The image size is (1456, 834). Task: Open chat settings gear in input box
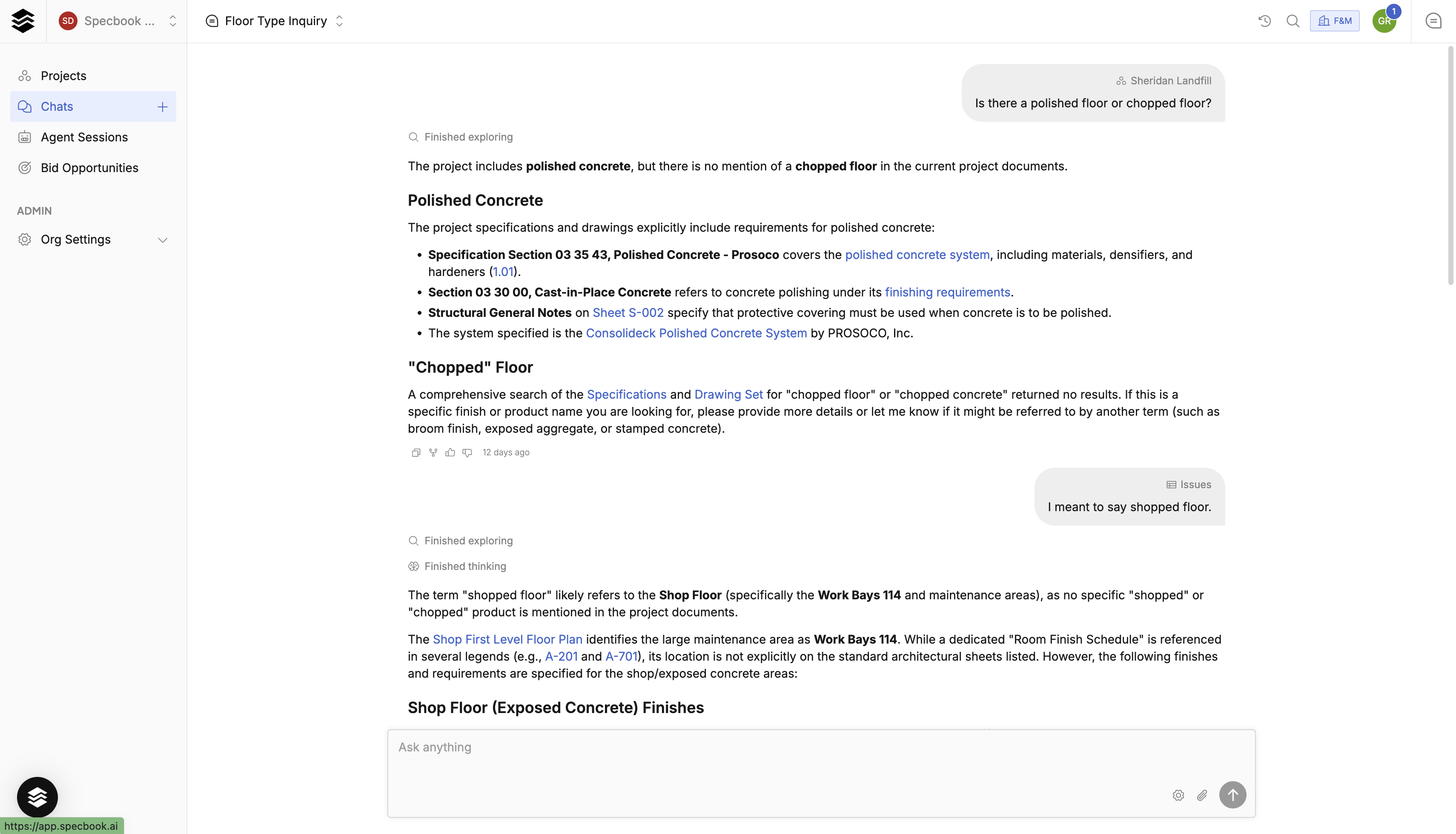click(x=1178, y=796)
